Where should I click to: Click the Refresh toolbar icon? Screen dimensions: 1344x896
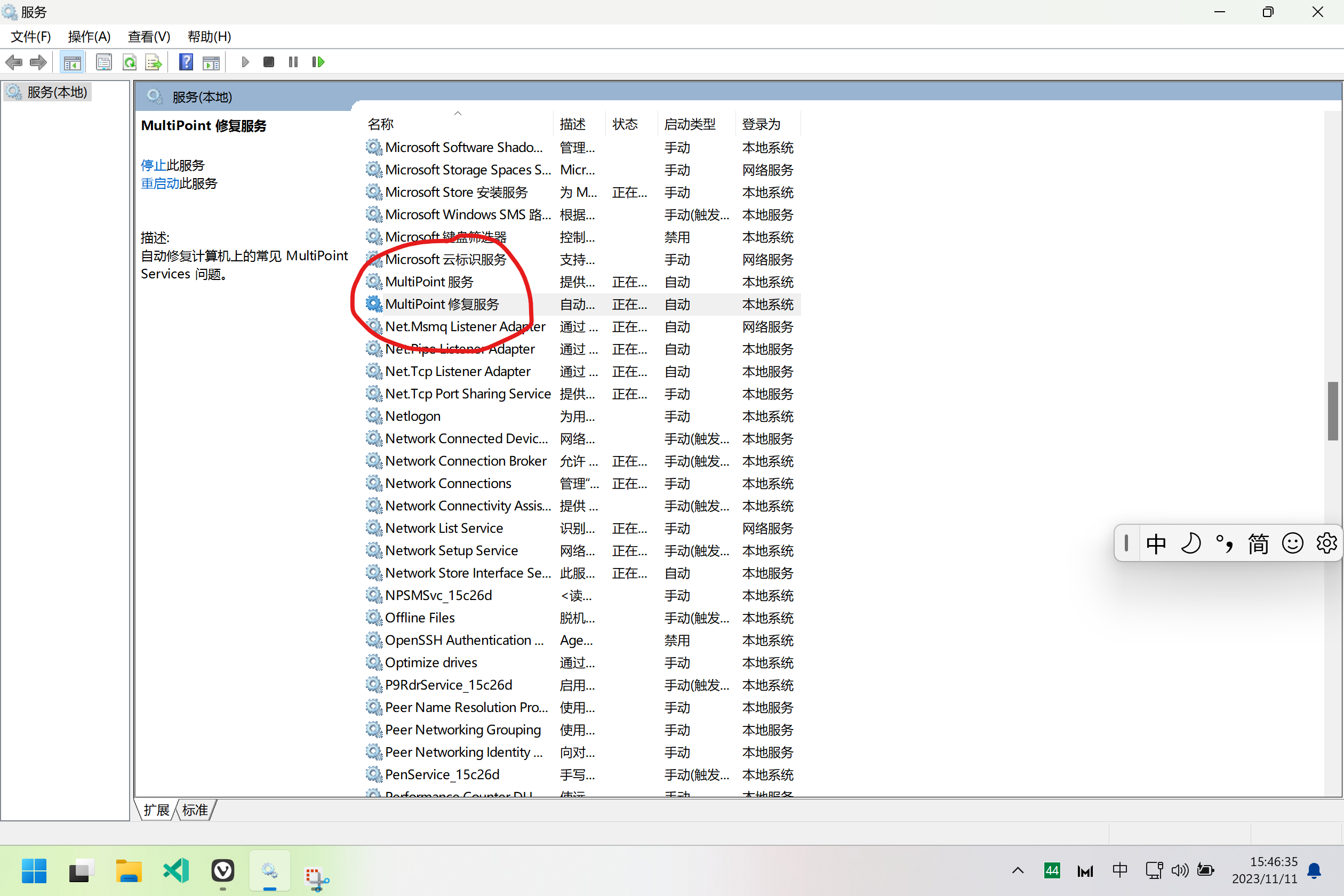pos(130,62)
